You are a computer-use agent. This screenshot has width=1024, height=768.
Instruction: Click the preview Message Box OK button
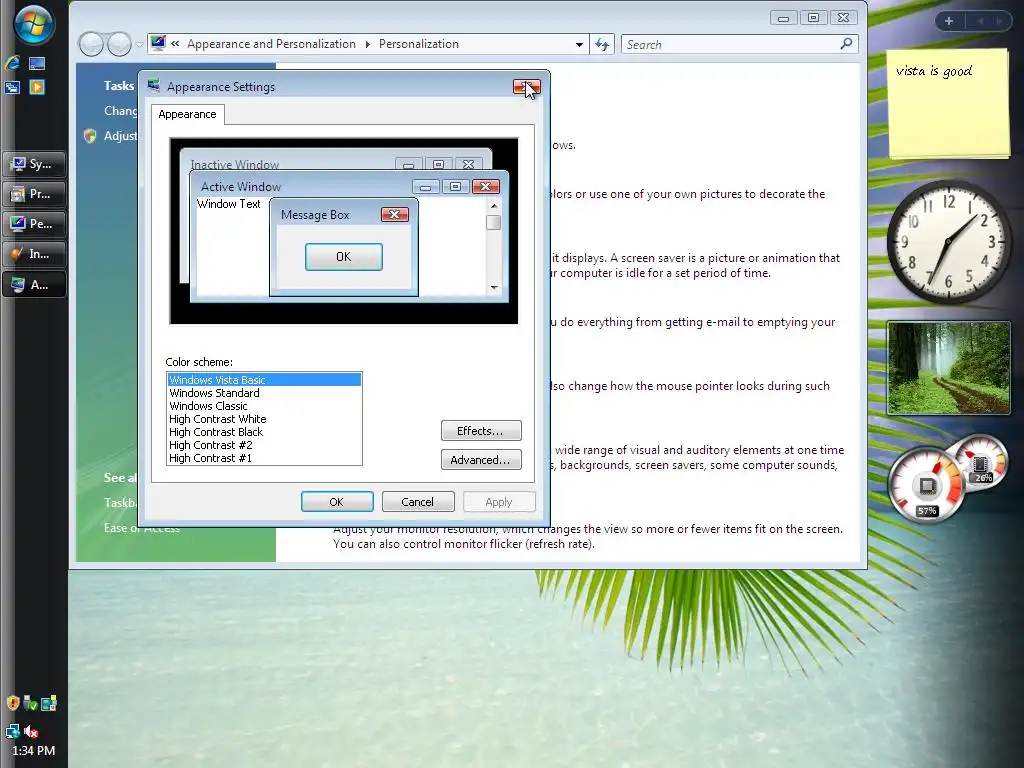344,257
